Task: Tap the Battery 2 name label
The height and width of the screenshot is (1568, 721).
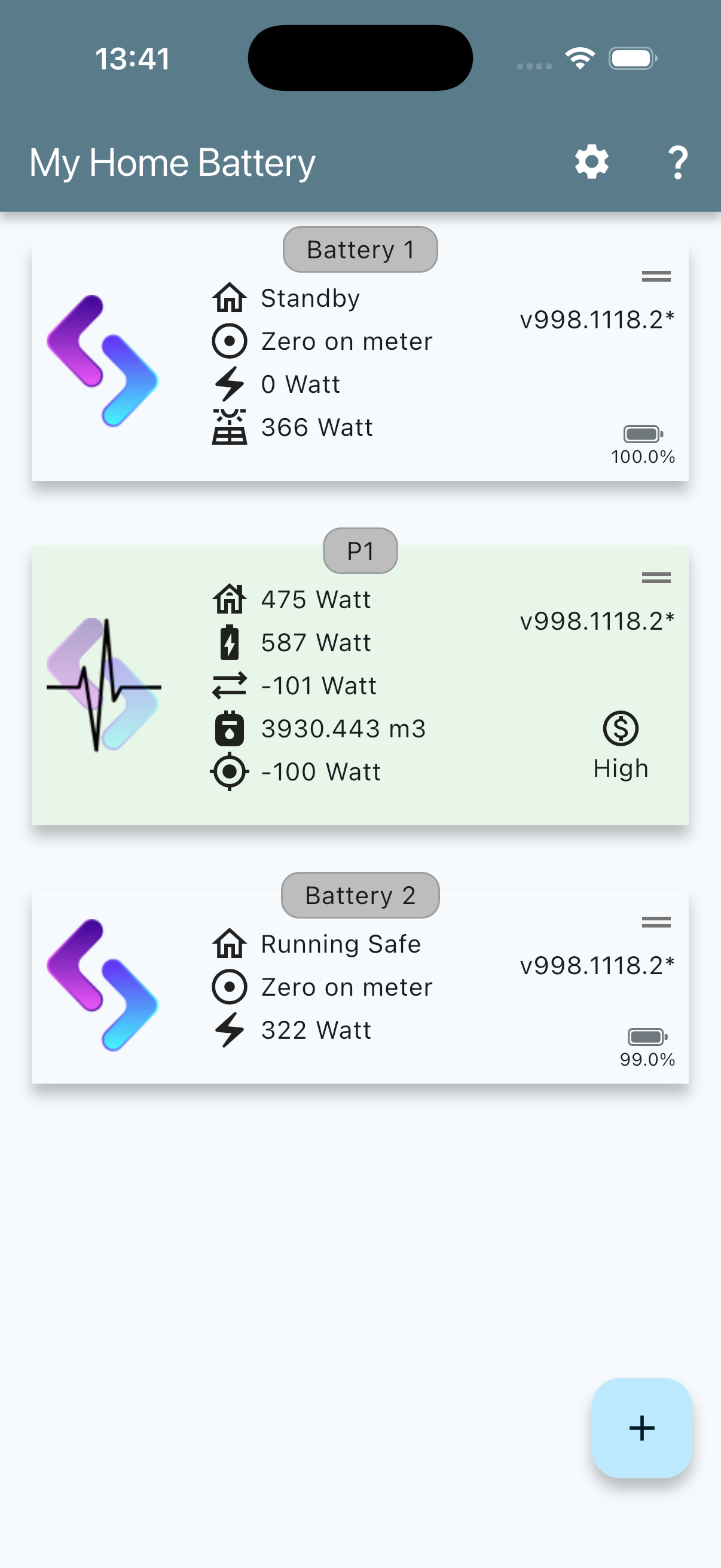Action: 360,895
